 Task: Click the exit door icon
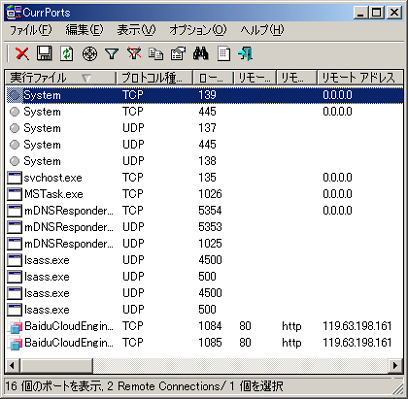click(245, 53)
